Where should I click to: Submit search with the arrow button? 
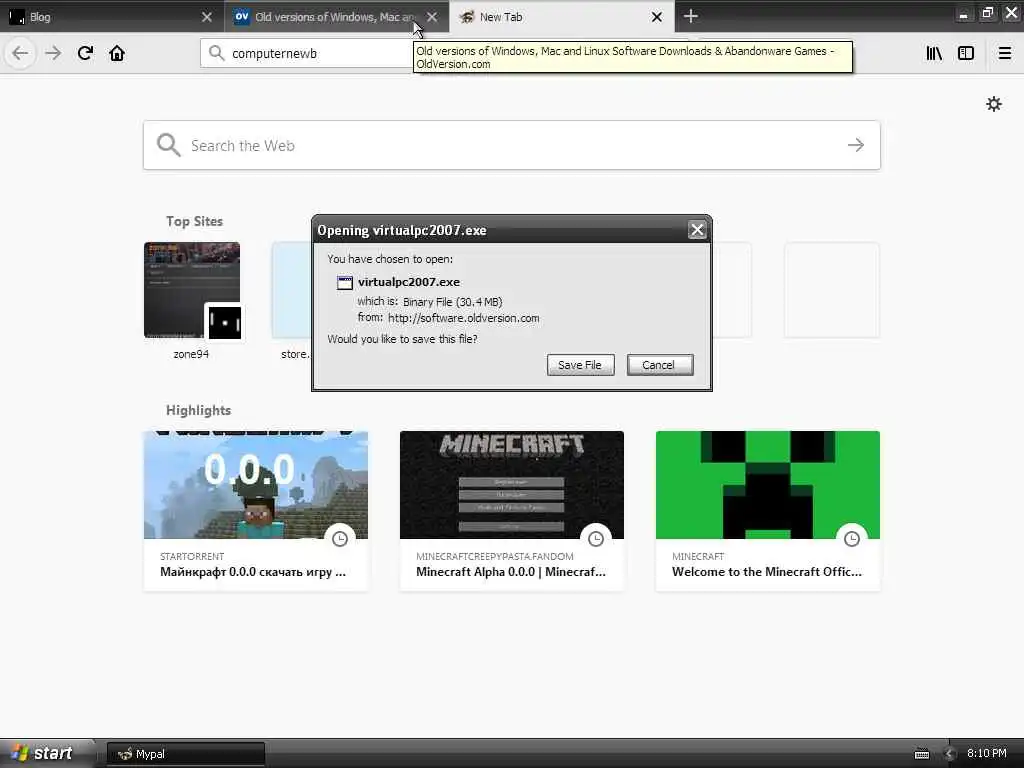pyautogui.click(x=856, y=145)
